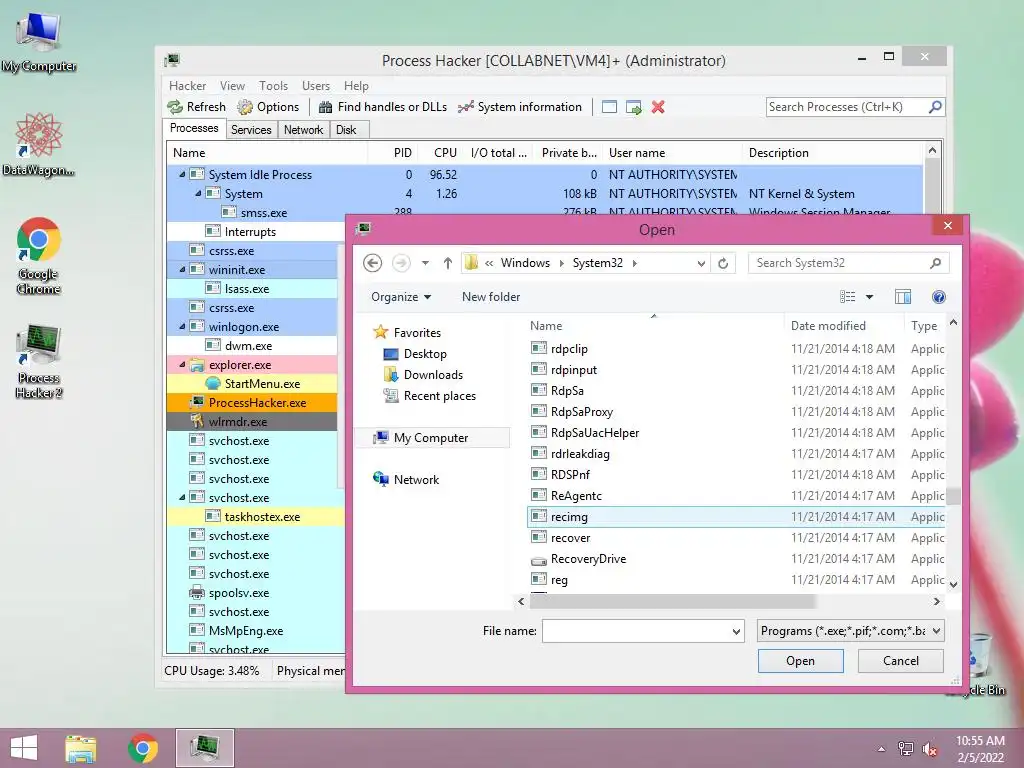Open Chrome from the taskbar
Image resolution: width=1024 pixels, height=768 pixels.
[143, 748]
